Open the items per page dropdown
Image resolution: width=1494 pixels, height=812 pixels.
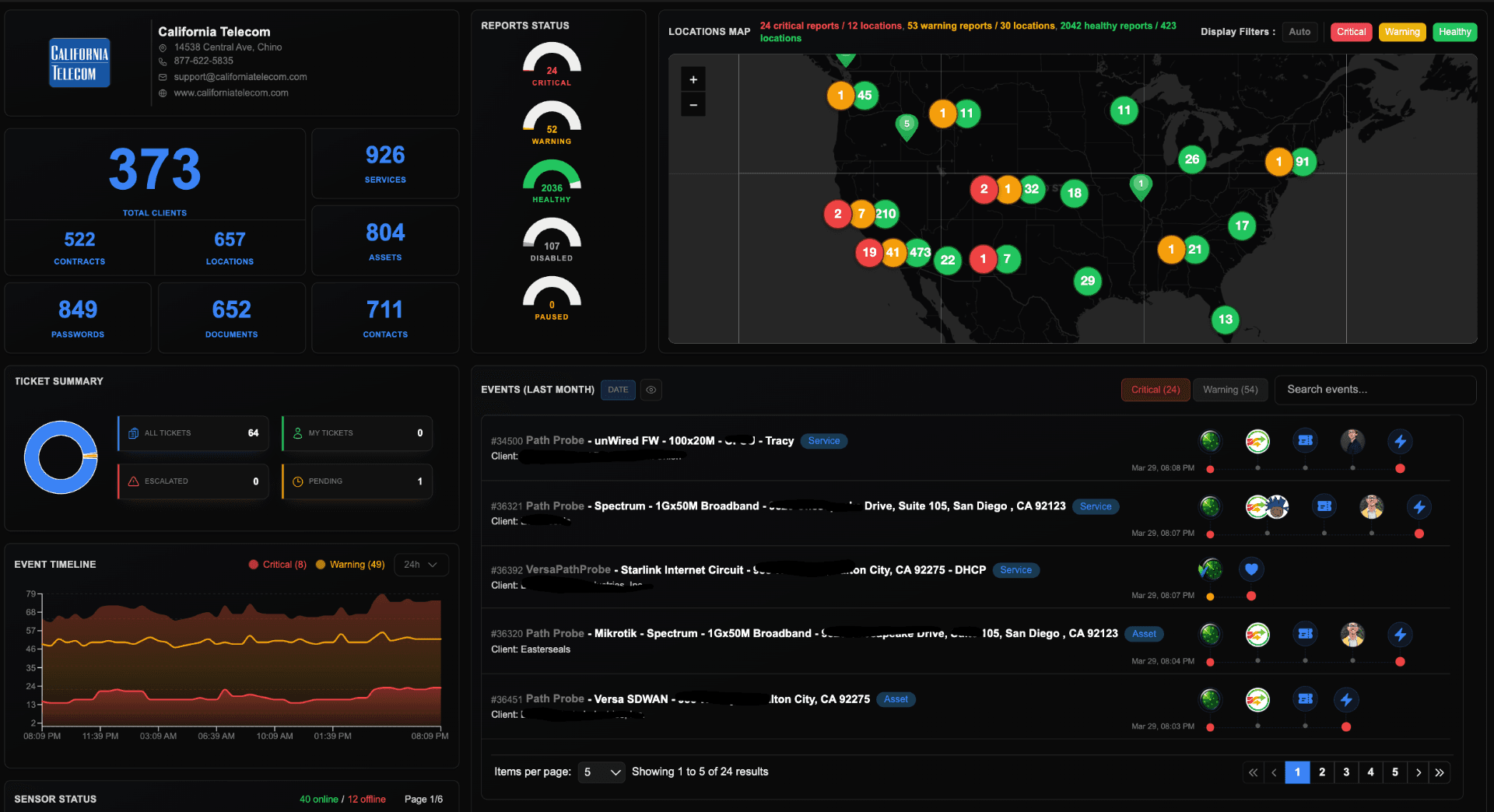(601, 772)
